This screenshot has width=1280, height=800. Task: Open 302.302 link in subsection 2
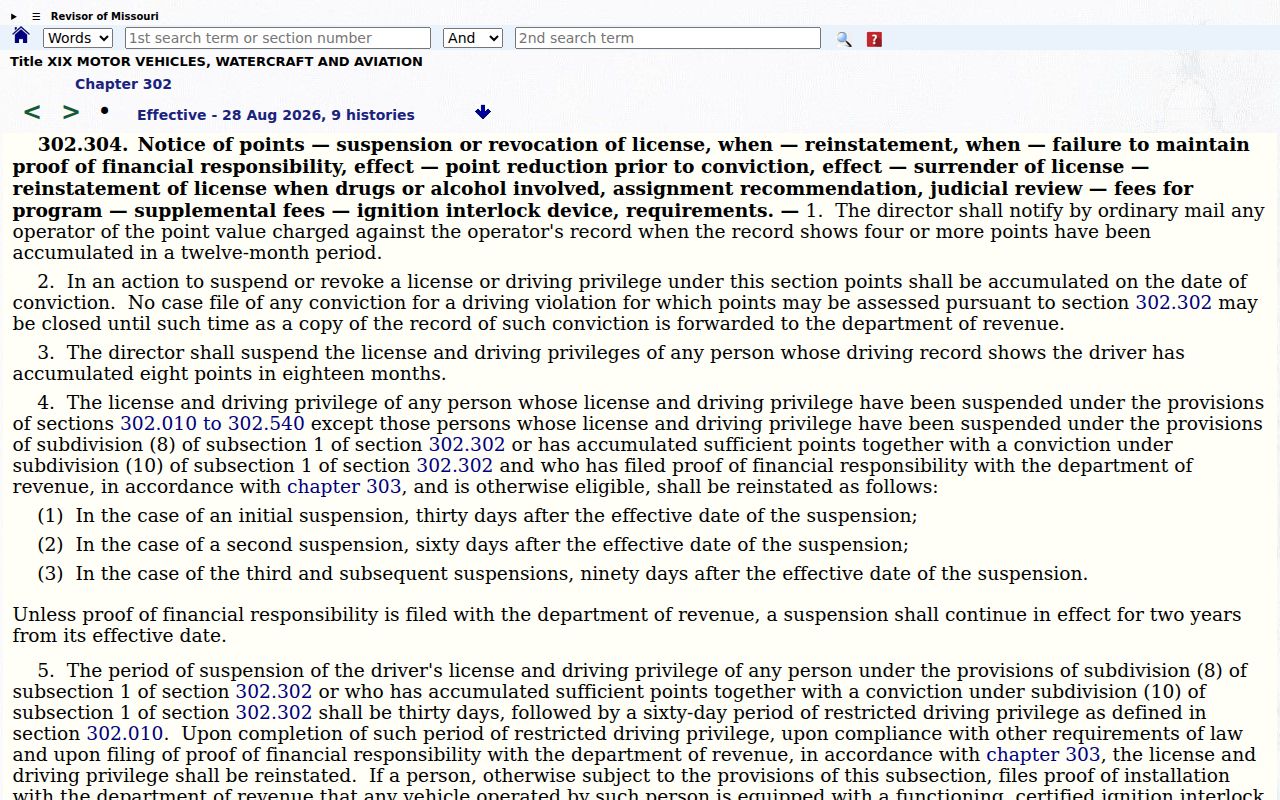pyautogui.click(x=1173, y=303)
